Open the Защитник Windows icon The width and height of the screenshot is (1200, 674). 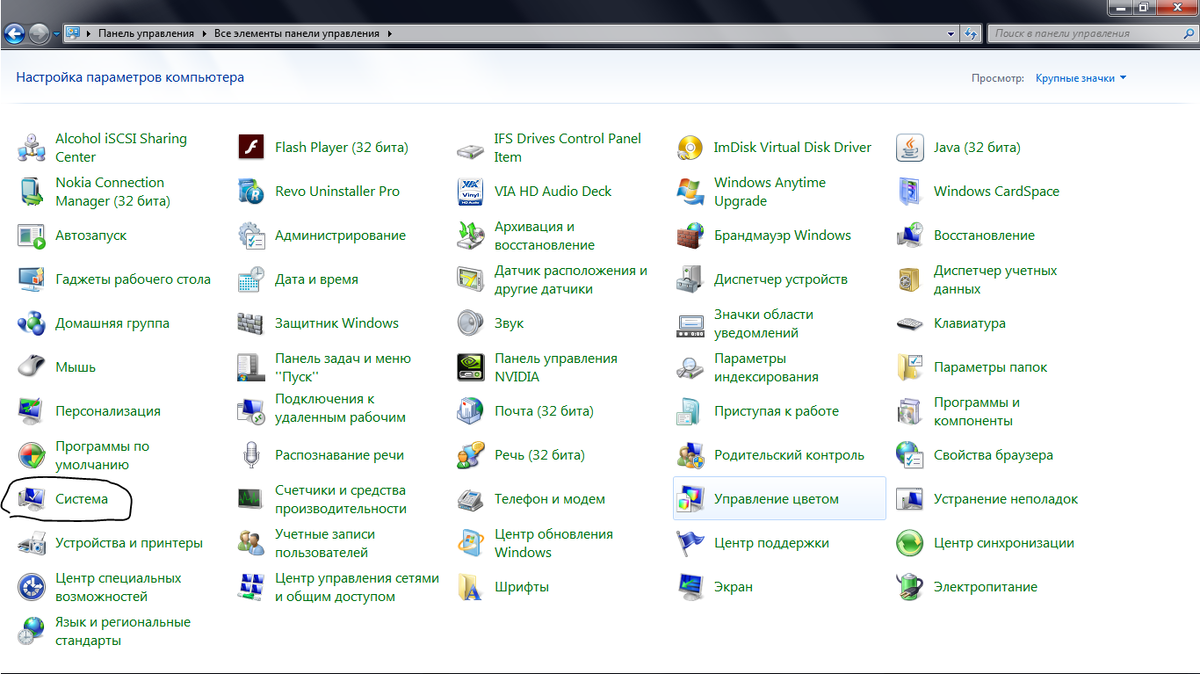click(251, 323)
